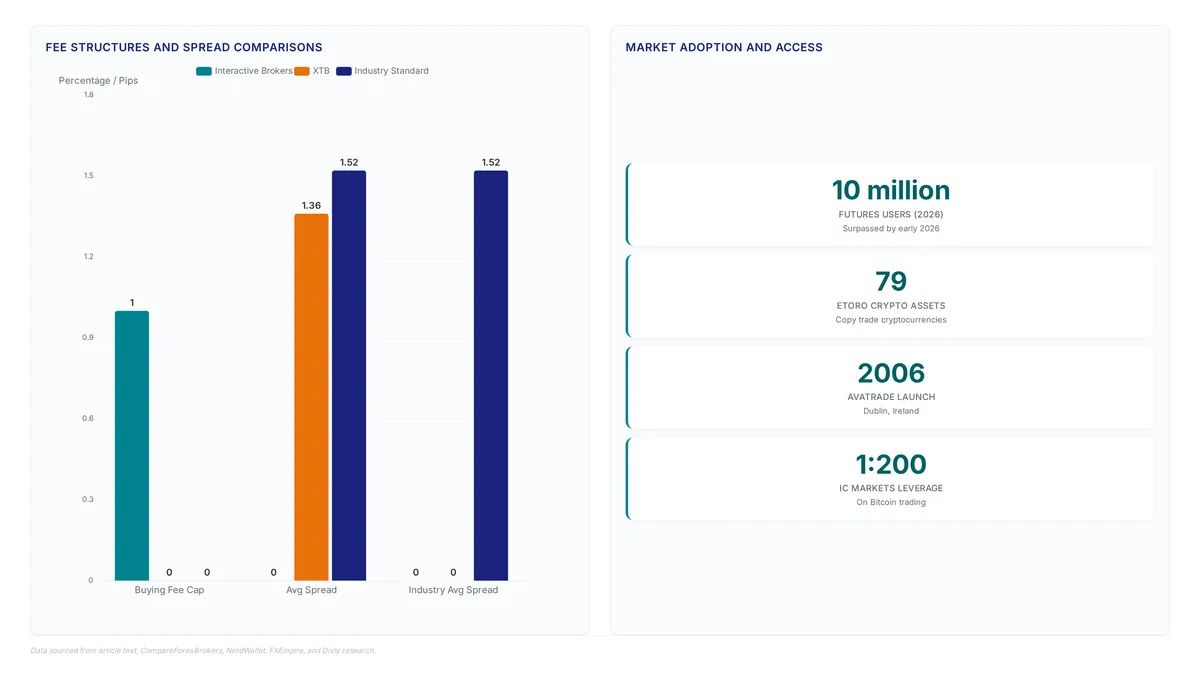Click the 1:200 IC Markets leverage figure

point(891,464)
